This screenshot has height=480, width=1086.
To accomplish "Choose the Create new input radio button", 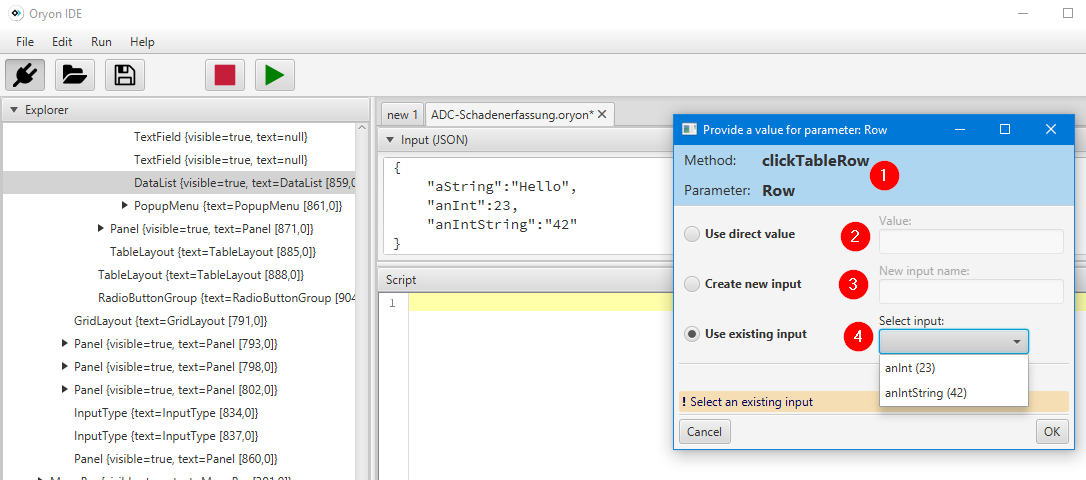I will (x=691, y=284).
